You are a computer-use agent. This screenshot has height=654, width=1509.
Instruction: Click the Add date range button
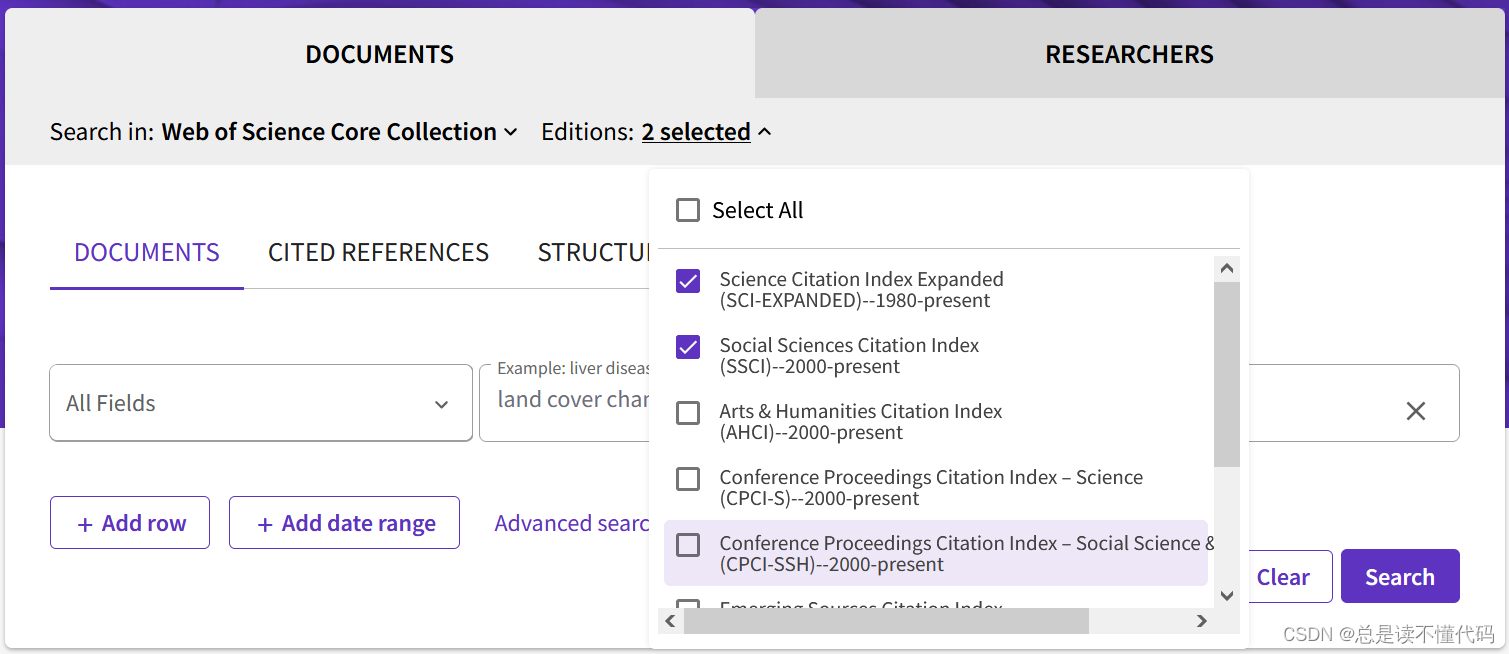[x=344, y=523]
